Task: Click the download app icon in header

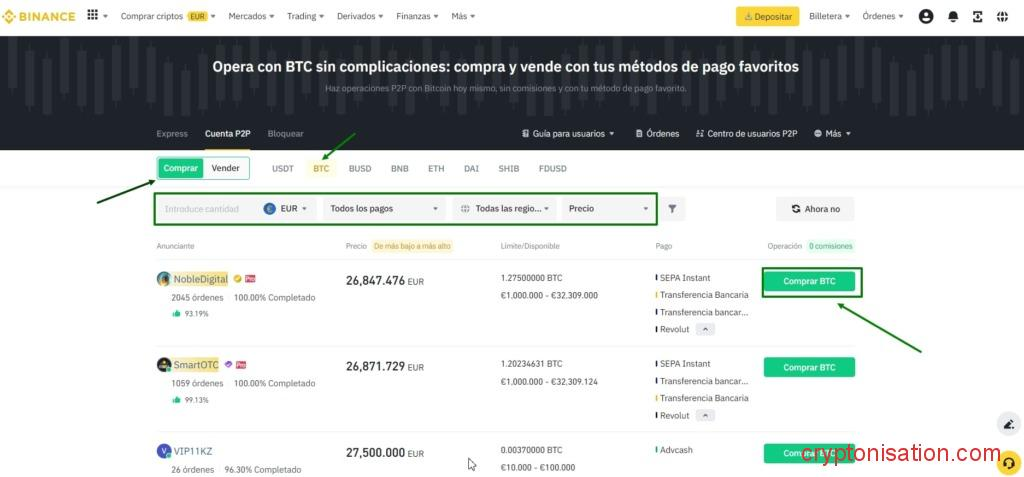Action: pos(977,16)
